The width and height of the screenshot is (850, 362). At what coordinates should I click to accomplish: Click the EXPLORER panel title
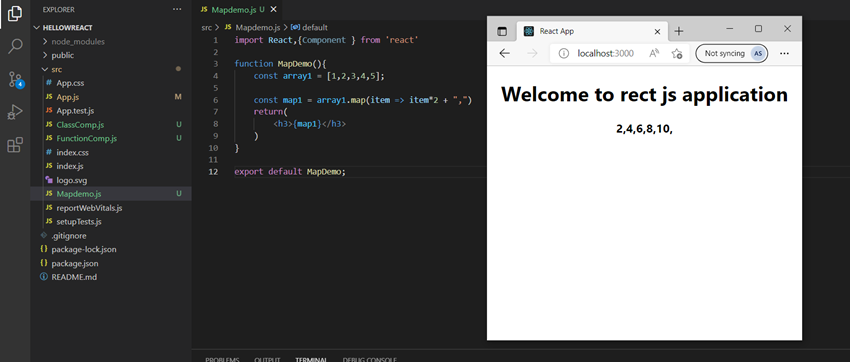tap(59, 10)
